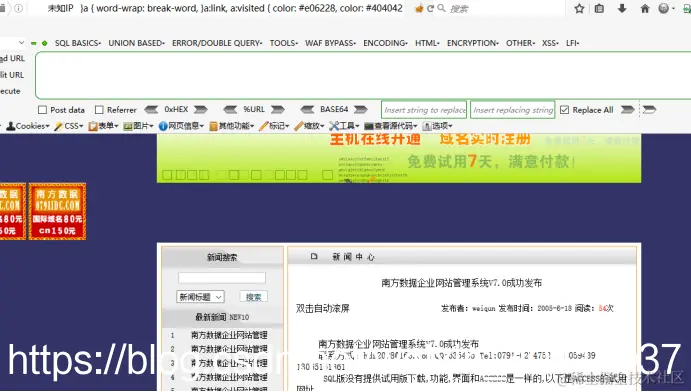Click the filled arrow after Replace All
This screenshot has width=691, height=392.
click(x=628, y=109)
